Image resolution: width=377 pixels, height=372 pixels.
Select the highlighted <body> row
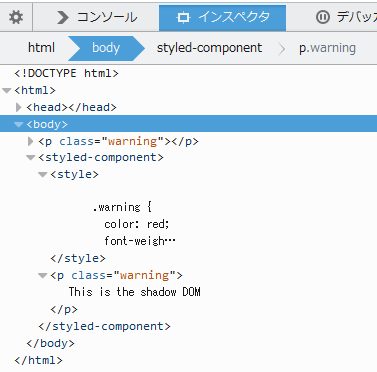tap(188, 124)
